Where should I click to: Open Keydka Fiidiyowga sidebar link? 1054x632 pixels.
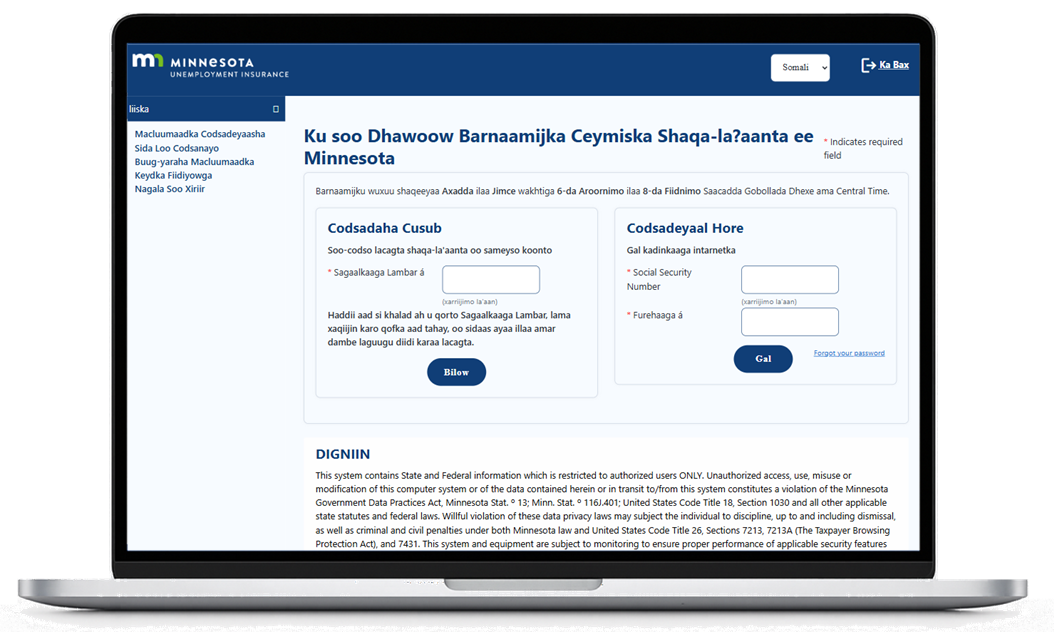173,175
